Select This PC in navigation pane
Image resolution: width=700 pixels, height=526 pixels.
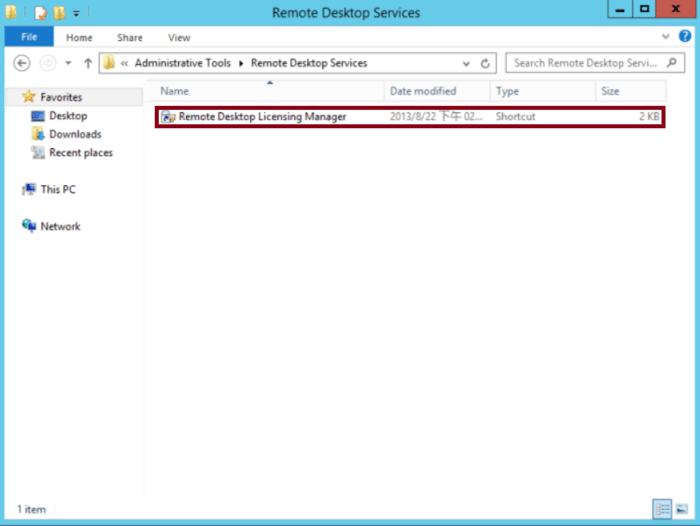[58, 189]
